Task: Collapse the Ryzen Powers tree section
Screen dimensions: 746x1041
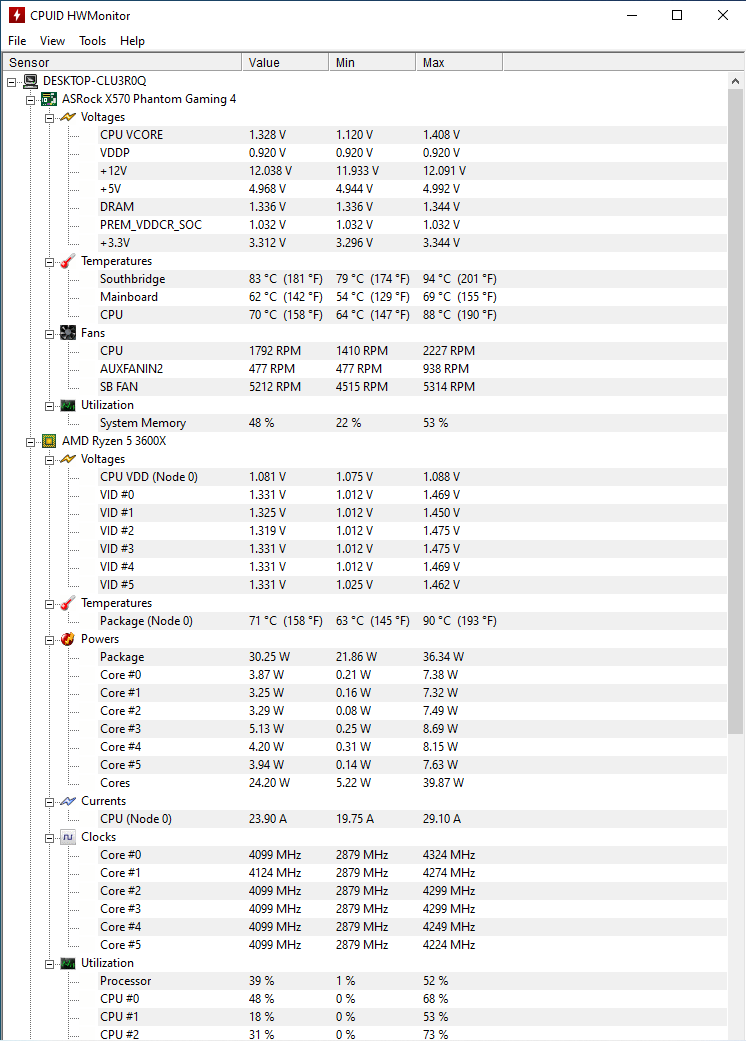Action: 49,639
